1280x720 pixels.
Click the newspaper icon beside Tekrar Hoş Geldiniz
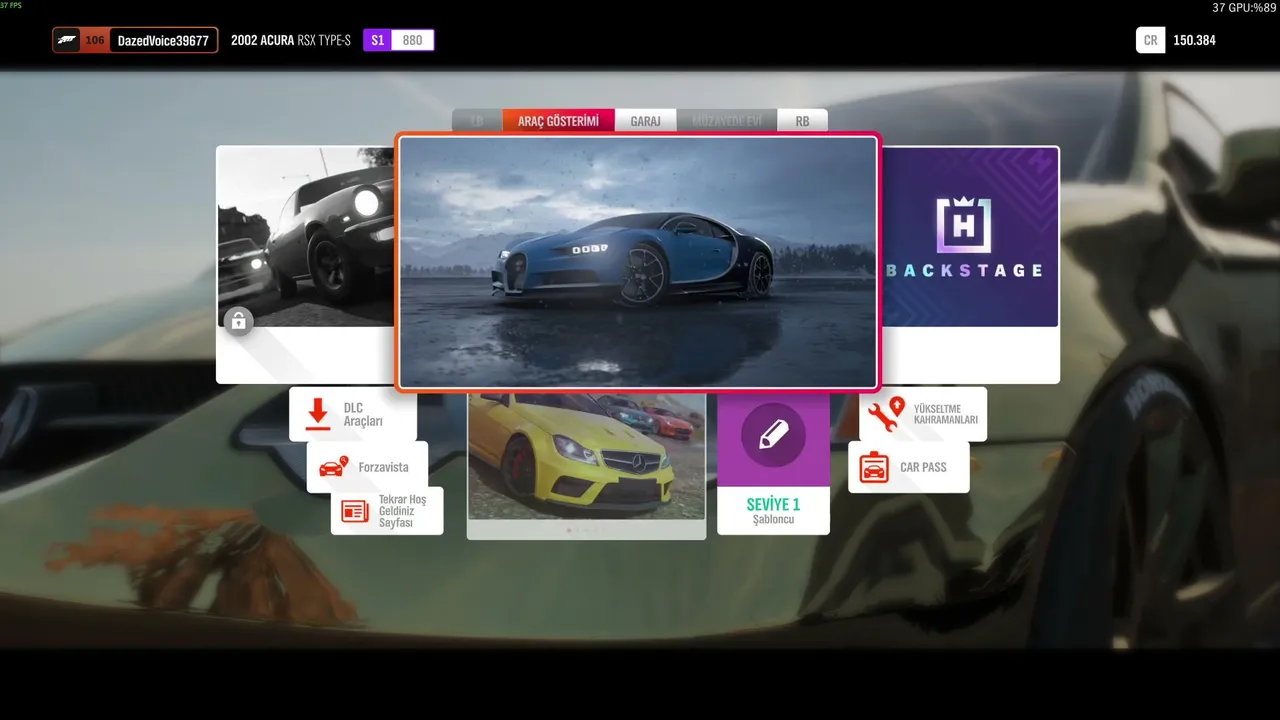(x=355, y=511)
